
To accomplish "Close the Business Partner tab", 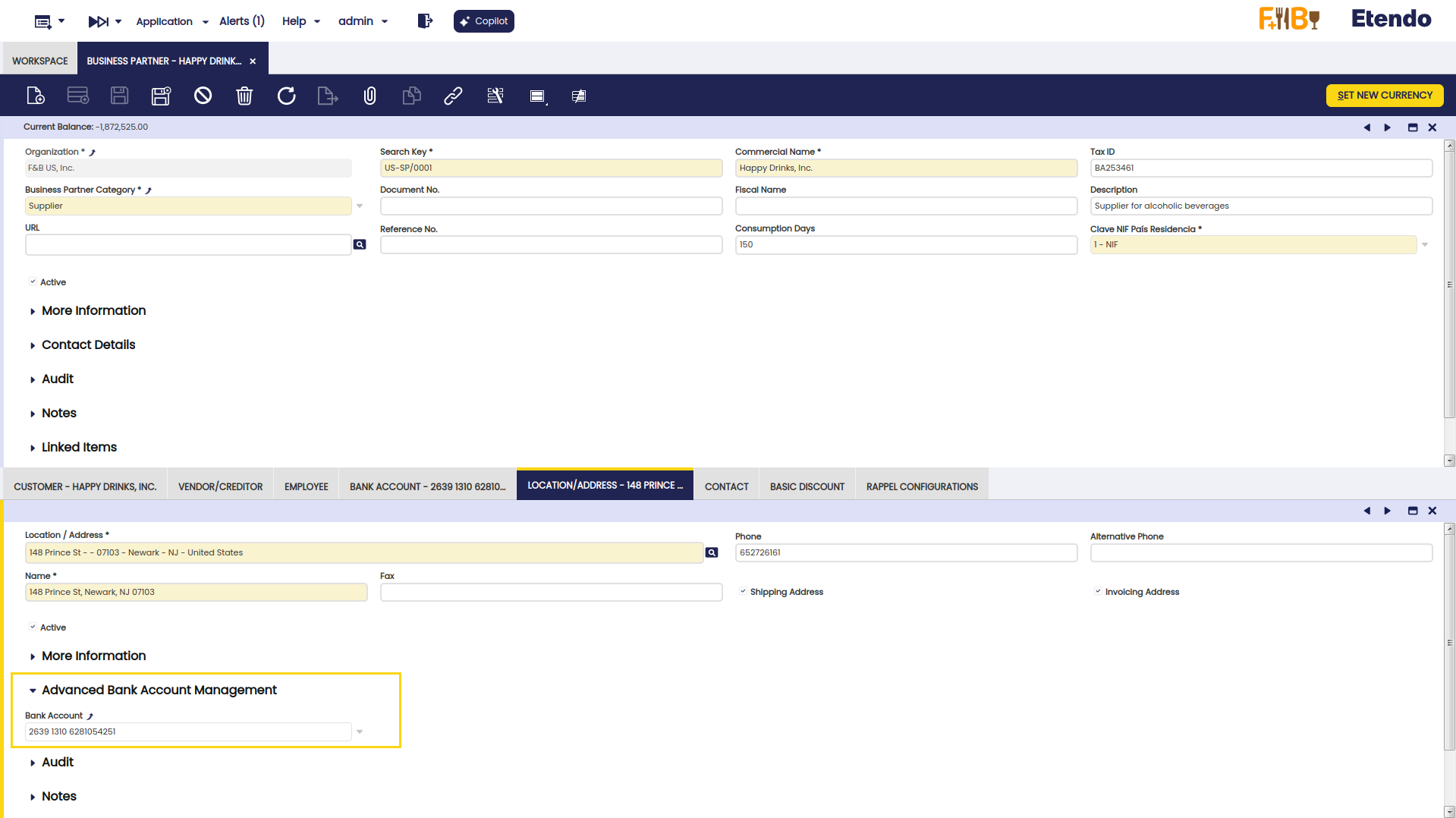I will pyautogui.click(x=253, y=61).
